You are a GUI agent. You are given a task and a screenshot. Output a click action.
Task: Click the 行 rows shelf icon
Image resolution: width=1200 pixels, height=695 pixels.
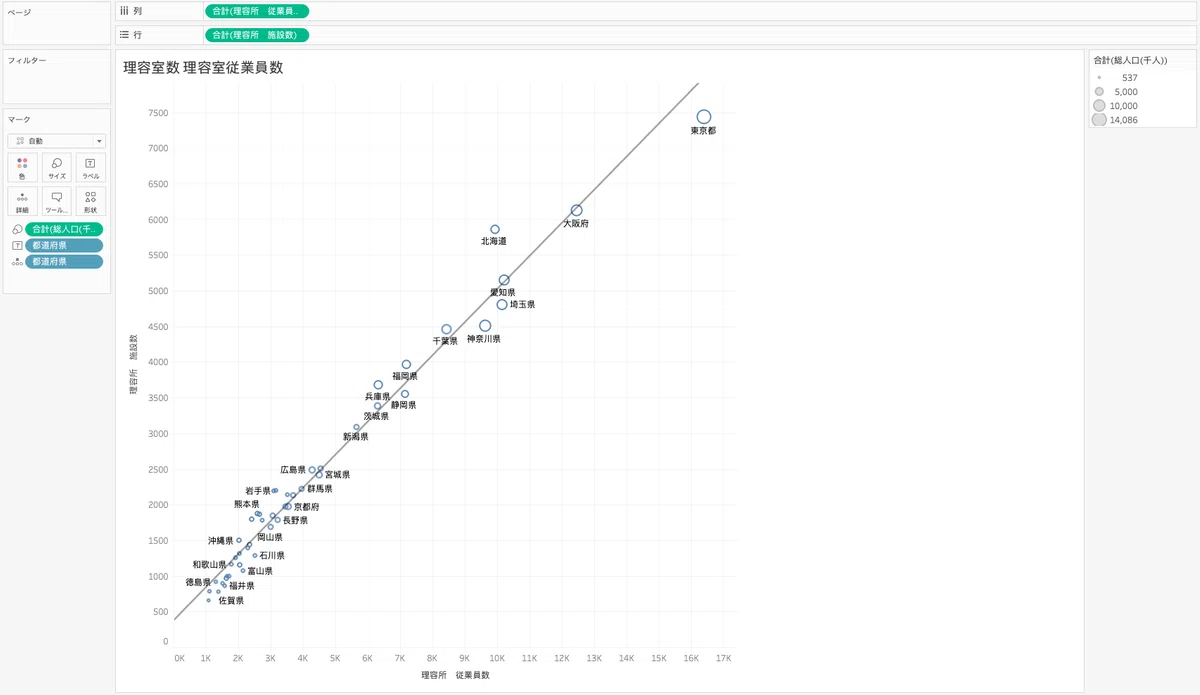[x=124, y=34]
